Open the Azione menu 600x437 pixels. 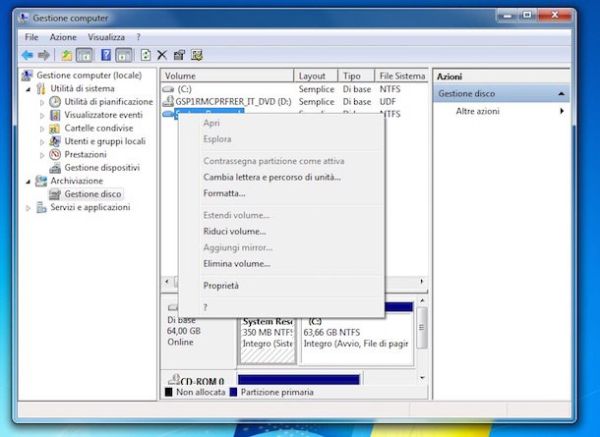click(x=64, y=36)
